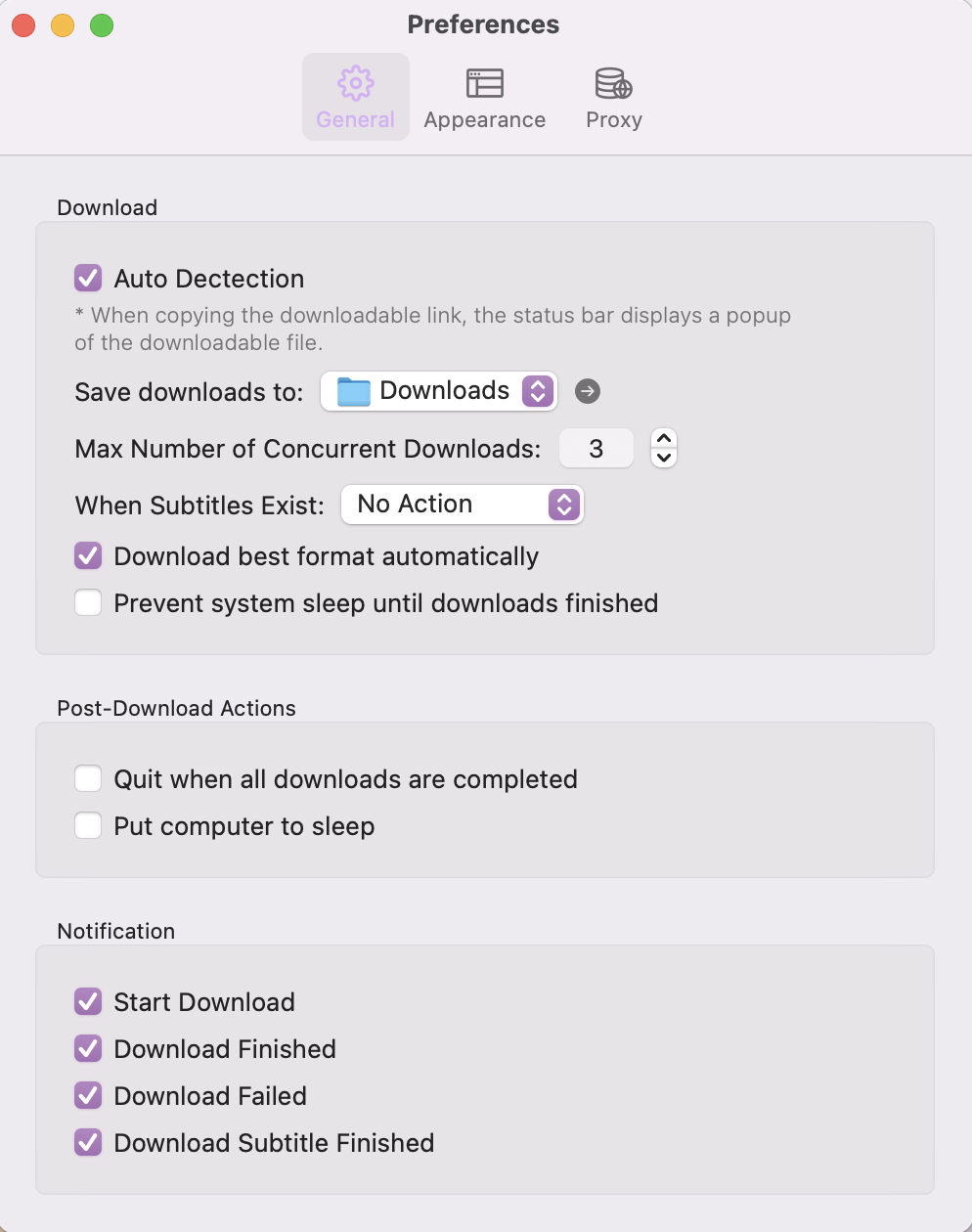Viewport: 972px width, 1232px height.
Task: Click the blue Downloads folder icon
Action: tap(353, 391)
